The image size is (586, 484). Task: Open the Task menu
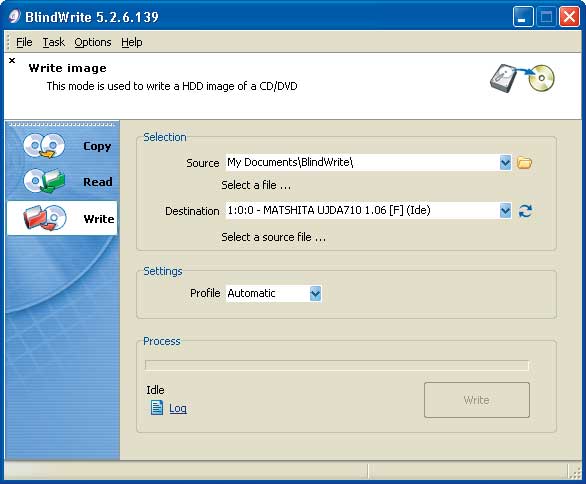[x=54, y=42]
